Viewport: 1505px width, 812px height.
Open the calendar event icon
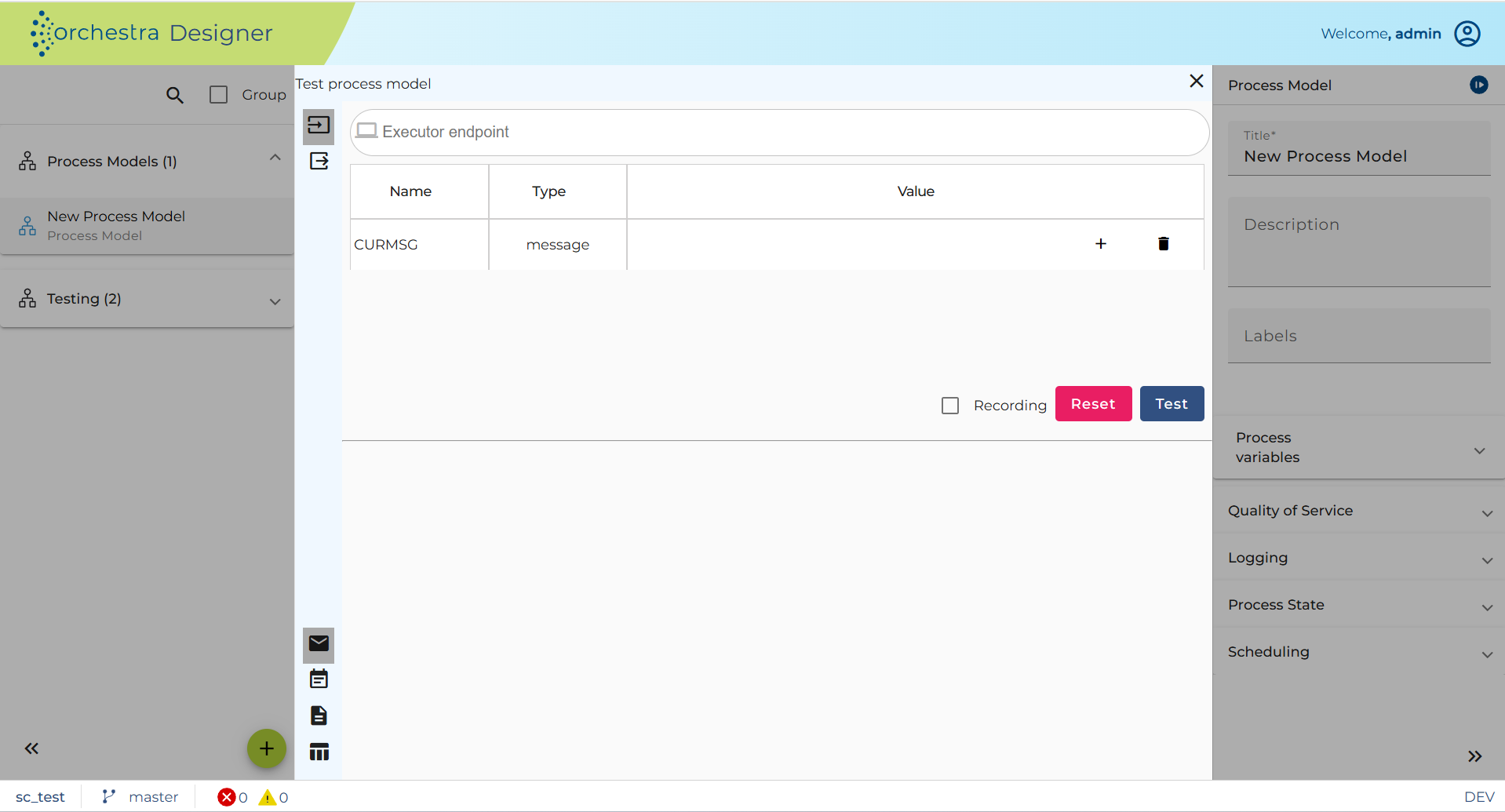coord(319,679)
